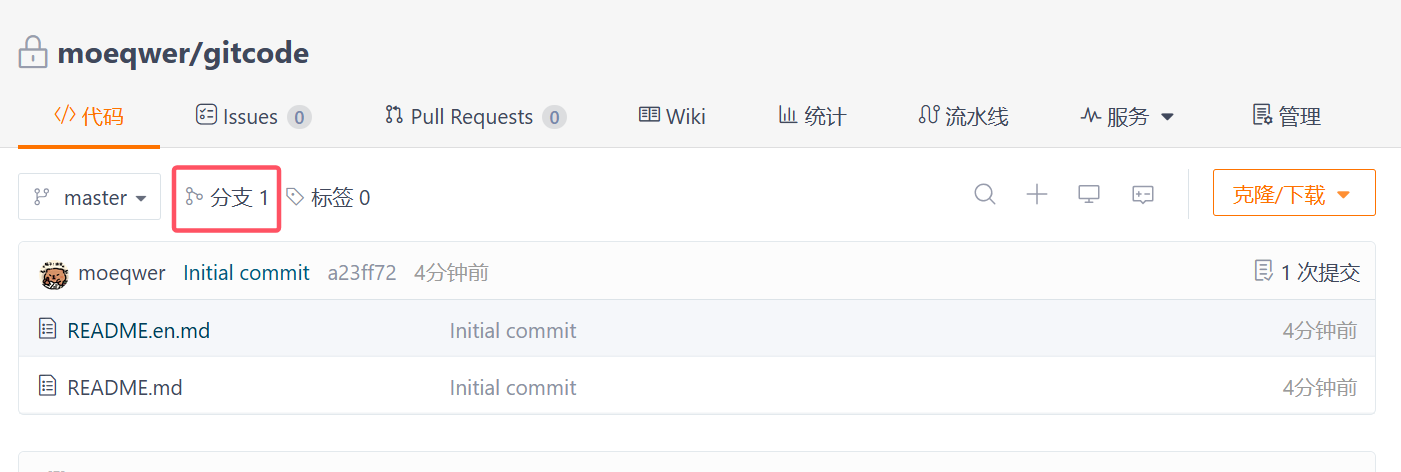Open the moeqwer author name link
The height and width of the screenshot is (472, 1401).
(x=122, y=272)
